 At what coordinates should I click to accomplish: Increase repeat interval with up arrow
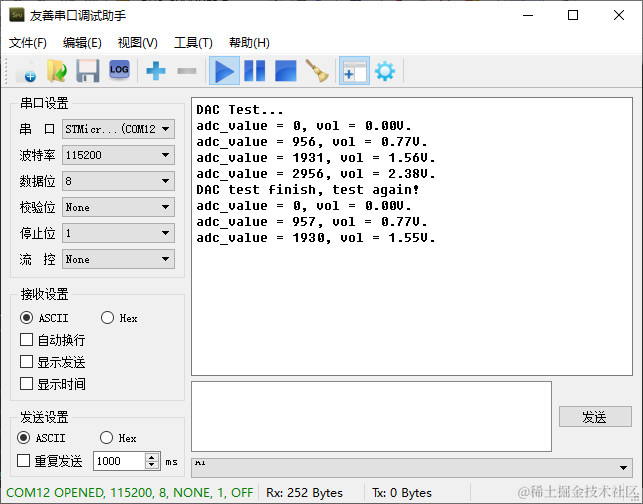[x=152, y=457]
